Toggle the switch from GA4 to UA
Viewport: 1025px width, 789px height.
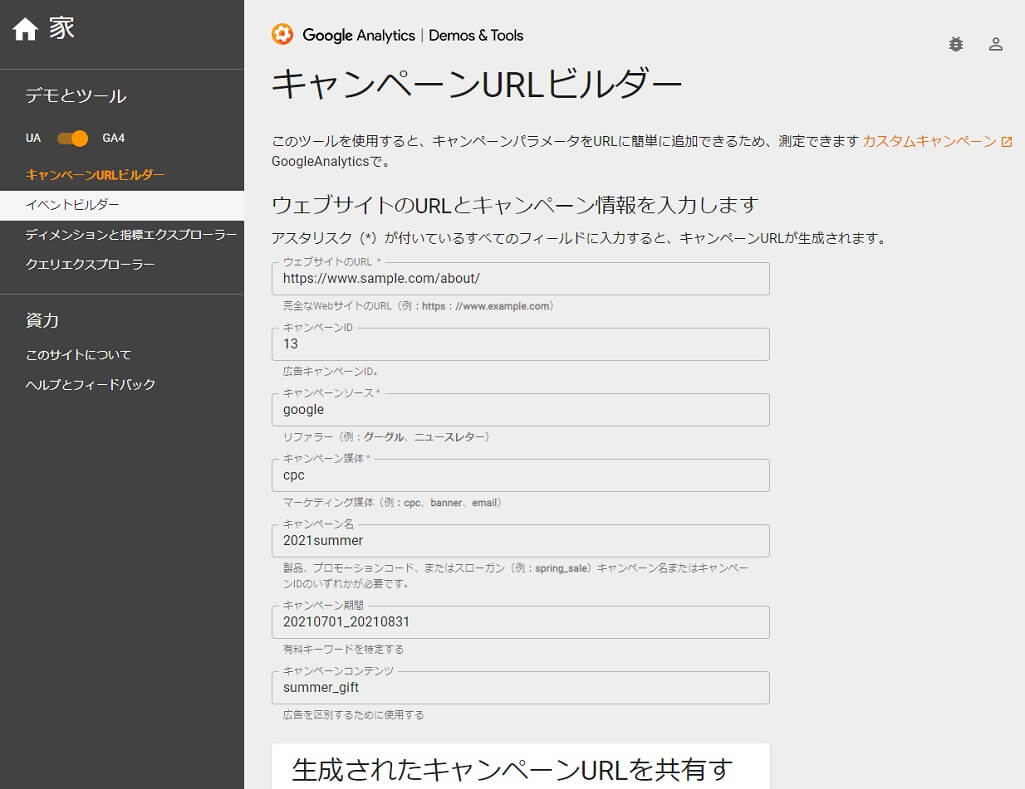coord(69,139)
